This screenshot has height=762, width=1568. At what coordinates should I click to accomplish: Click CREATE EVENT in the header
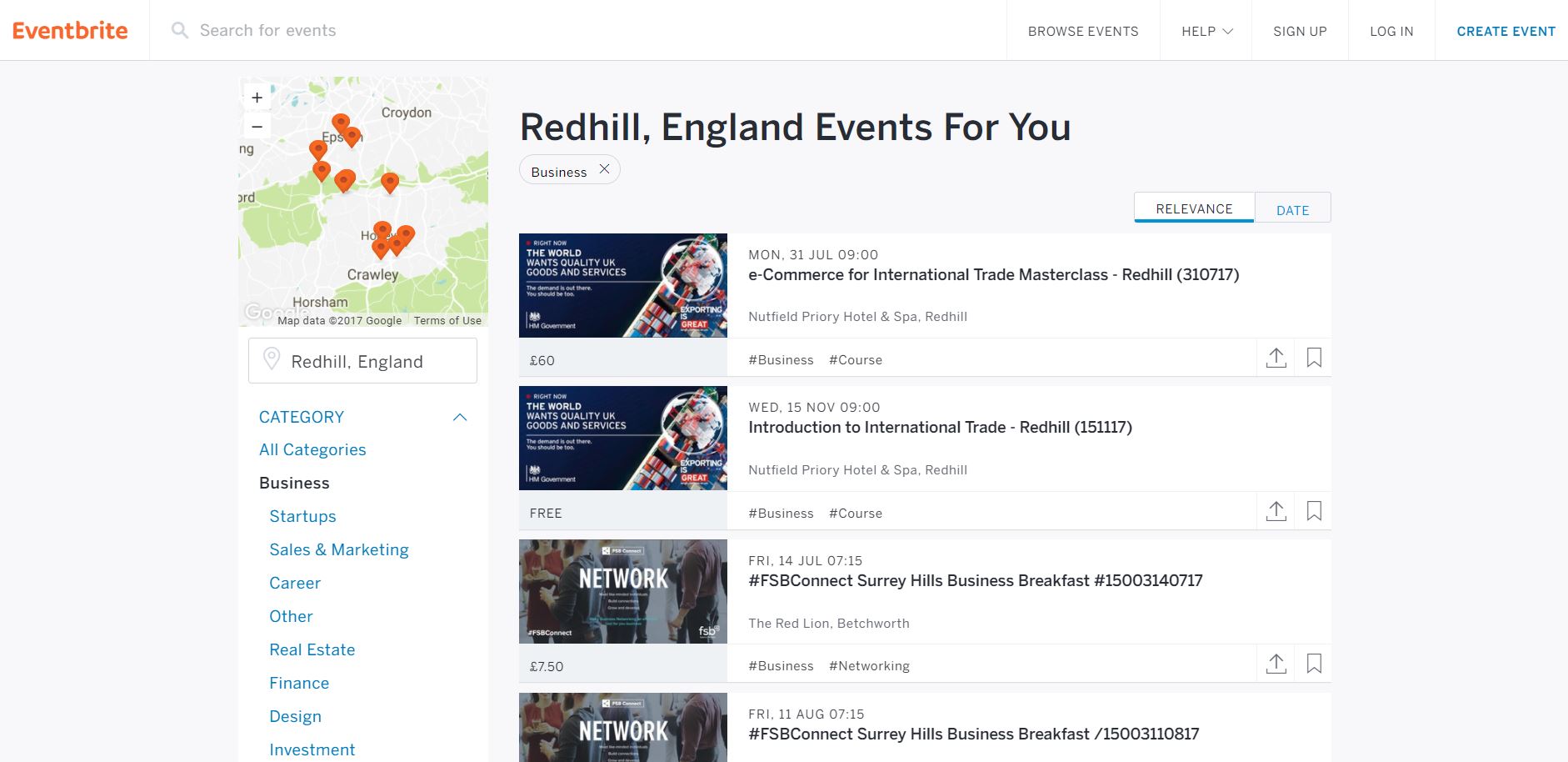pyautogui.click(x=1506, y=31)
